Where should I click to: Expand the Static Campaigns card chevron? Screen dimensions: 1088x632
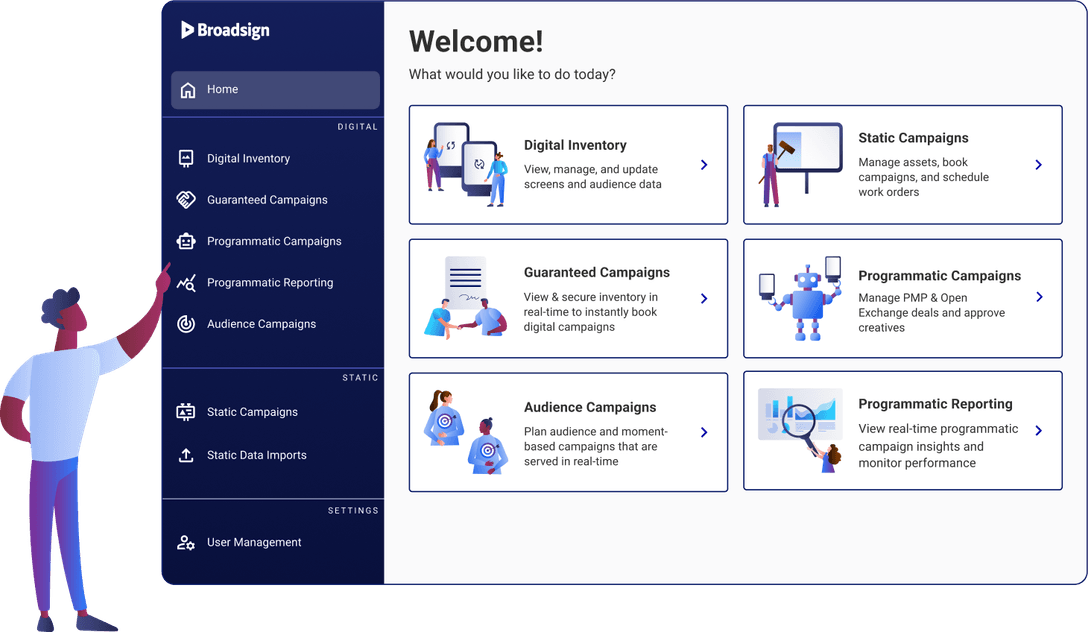pos(1038,164)
